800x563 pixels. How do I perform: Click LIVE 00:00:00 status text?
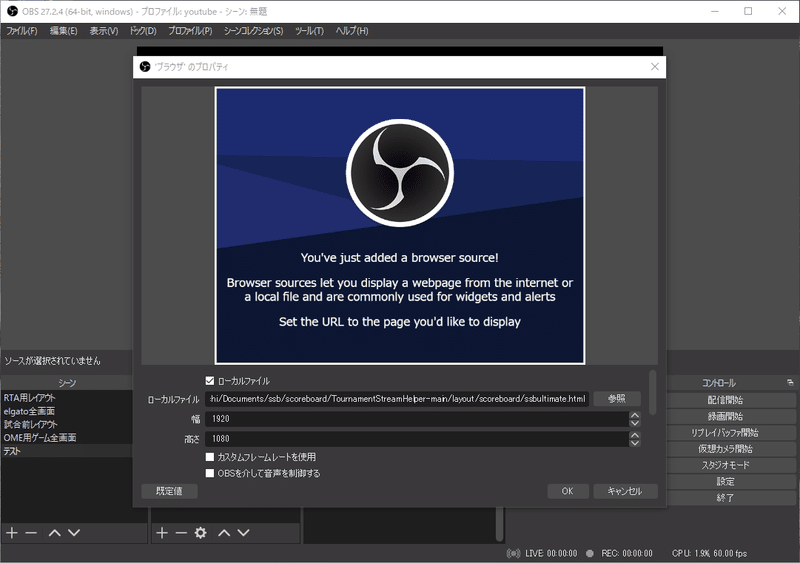tap(551, 553)
